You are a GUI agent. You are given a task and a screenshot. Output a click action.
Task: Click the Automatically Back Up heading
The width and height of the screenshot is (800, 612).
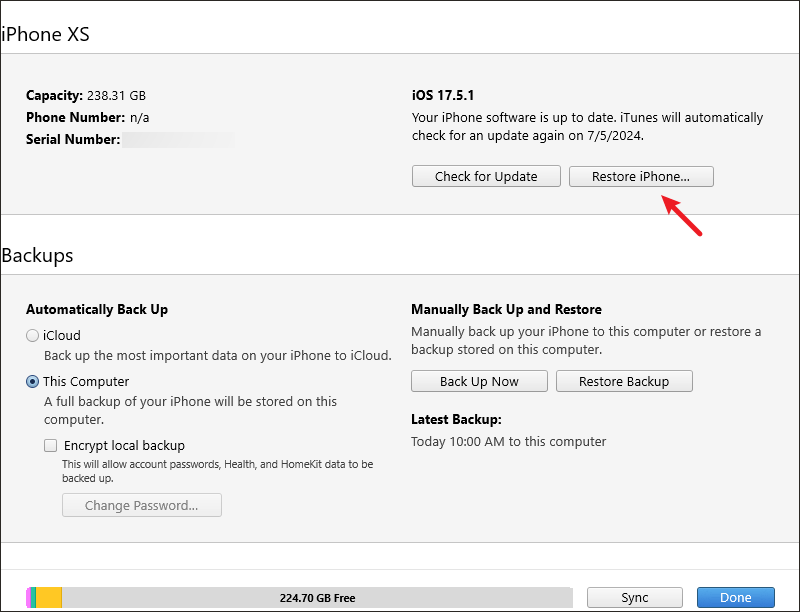click(x=97, y=310)
